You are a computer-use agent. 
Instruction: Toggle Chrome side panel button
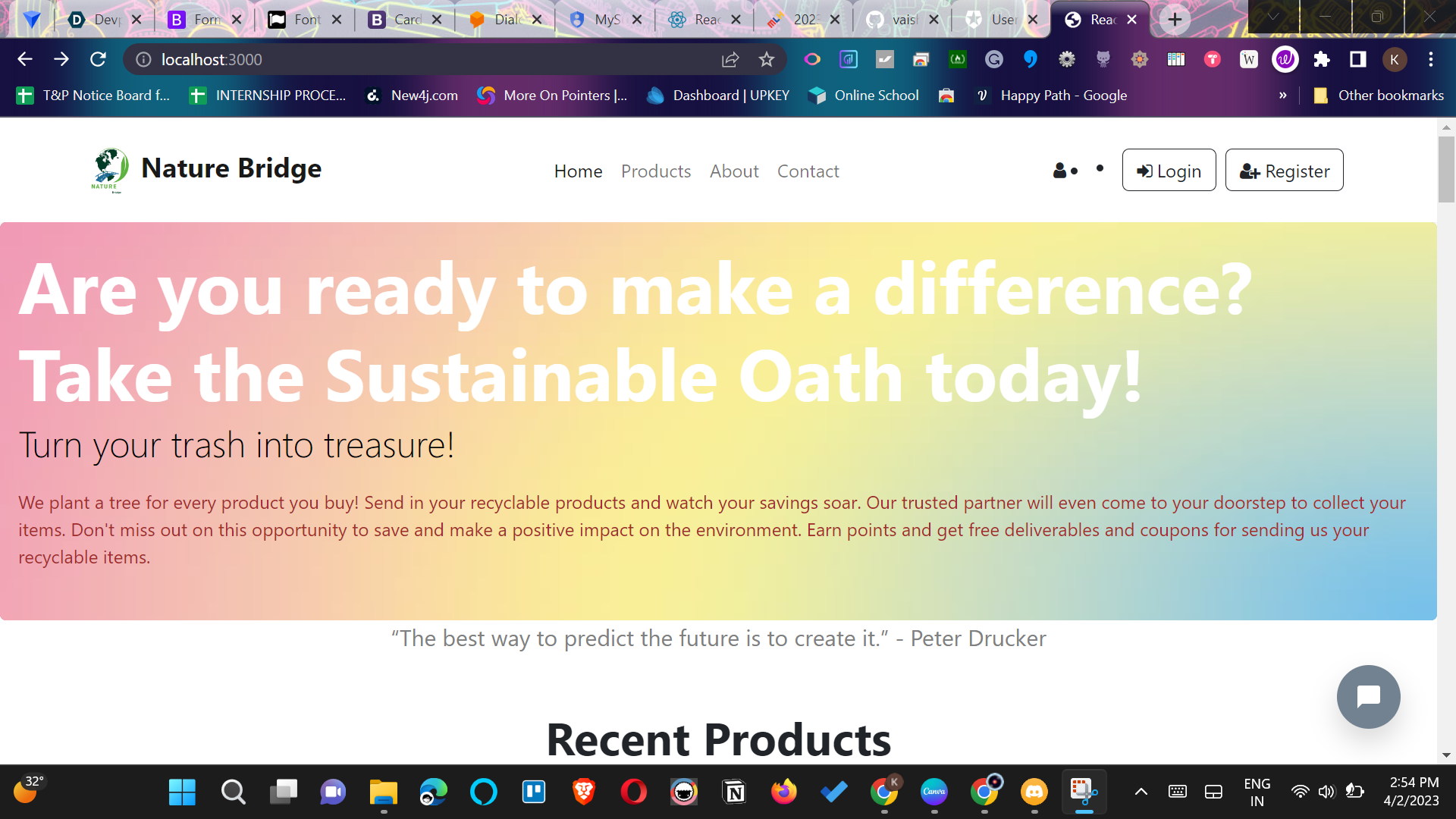[x=1357, y=59]
